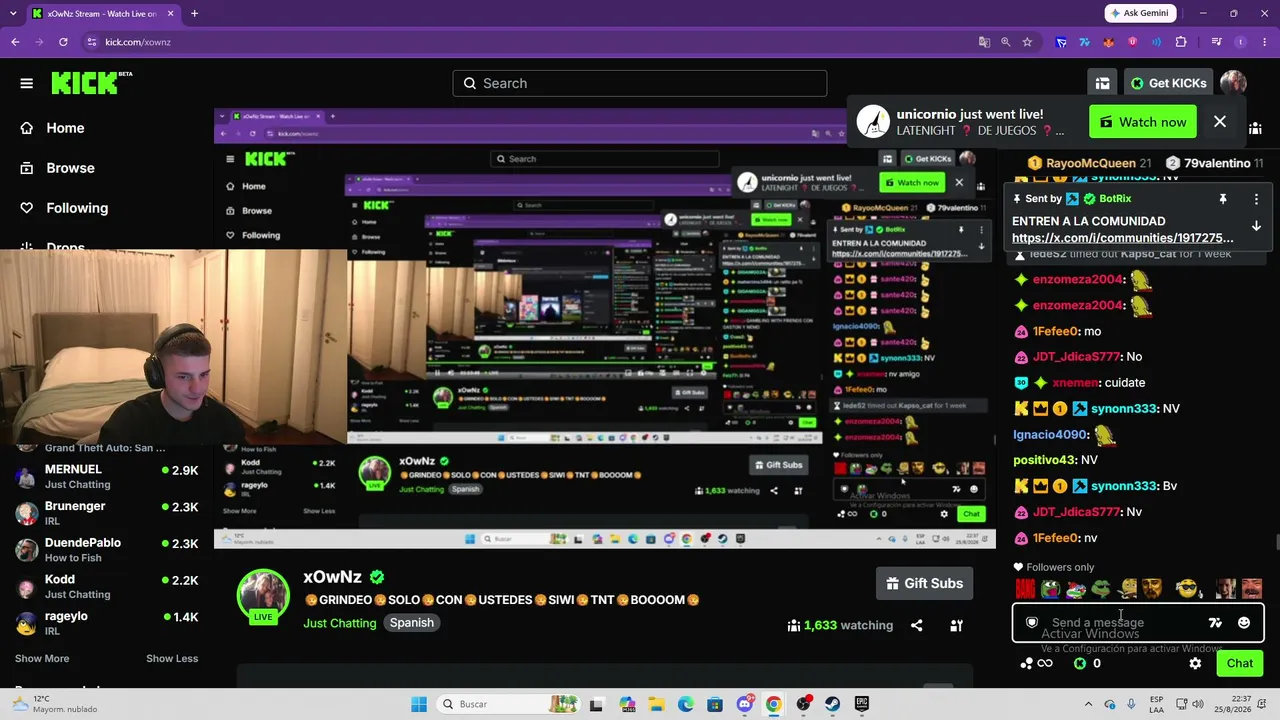Open the x.com communities link in pinned message

tap(1122, 238)
